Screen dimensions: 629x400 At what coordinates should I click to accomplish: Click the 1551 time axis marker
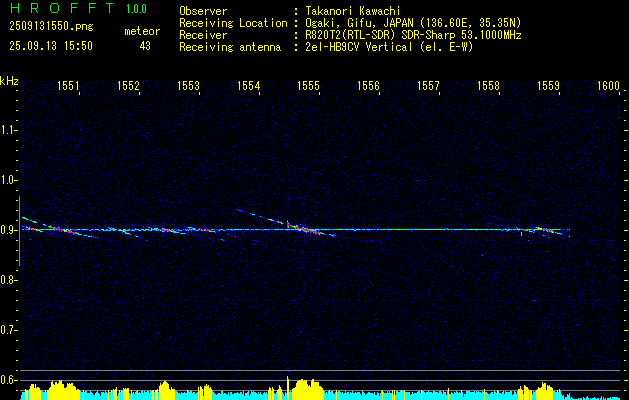tap(68, 86)
